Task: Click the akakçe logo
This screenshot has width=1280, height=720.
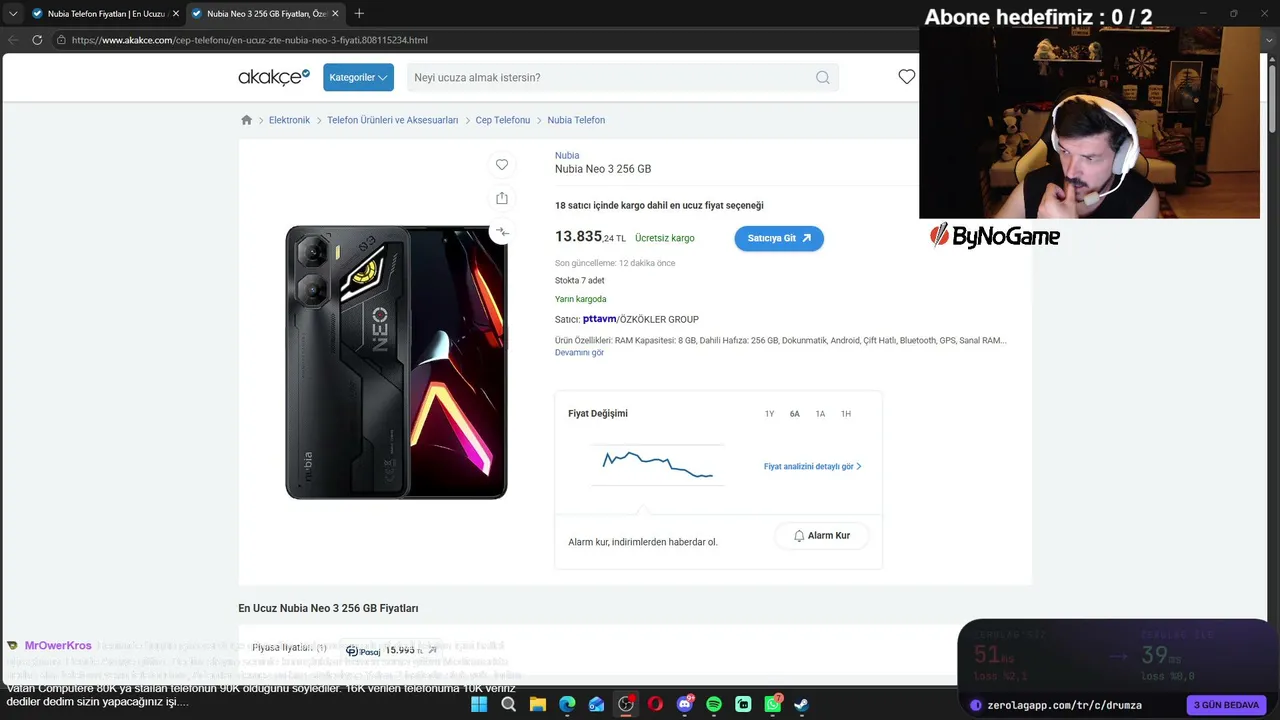Action: coord(274,77)
